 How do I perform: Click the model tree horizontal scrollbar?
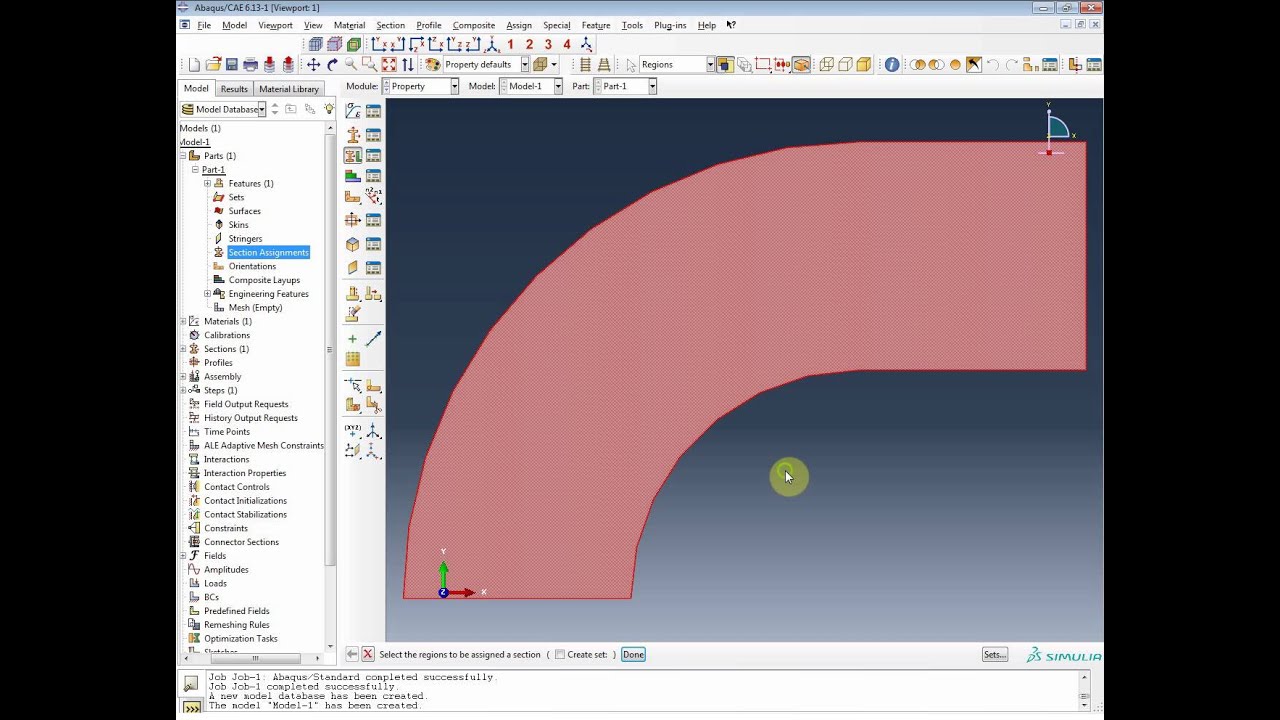[x=254, y=659]
